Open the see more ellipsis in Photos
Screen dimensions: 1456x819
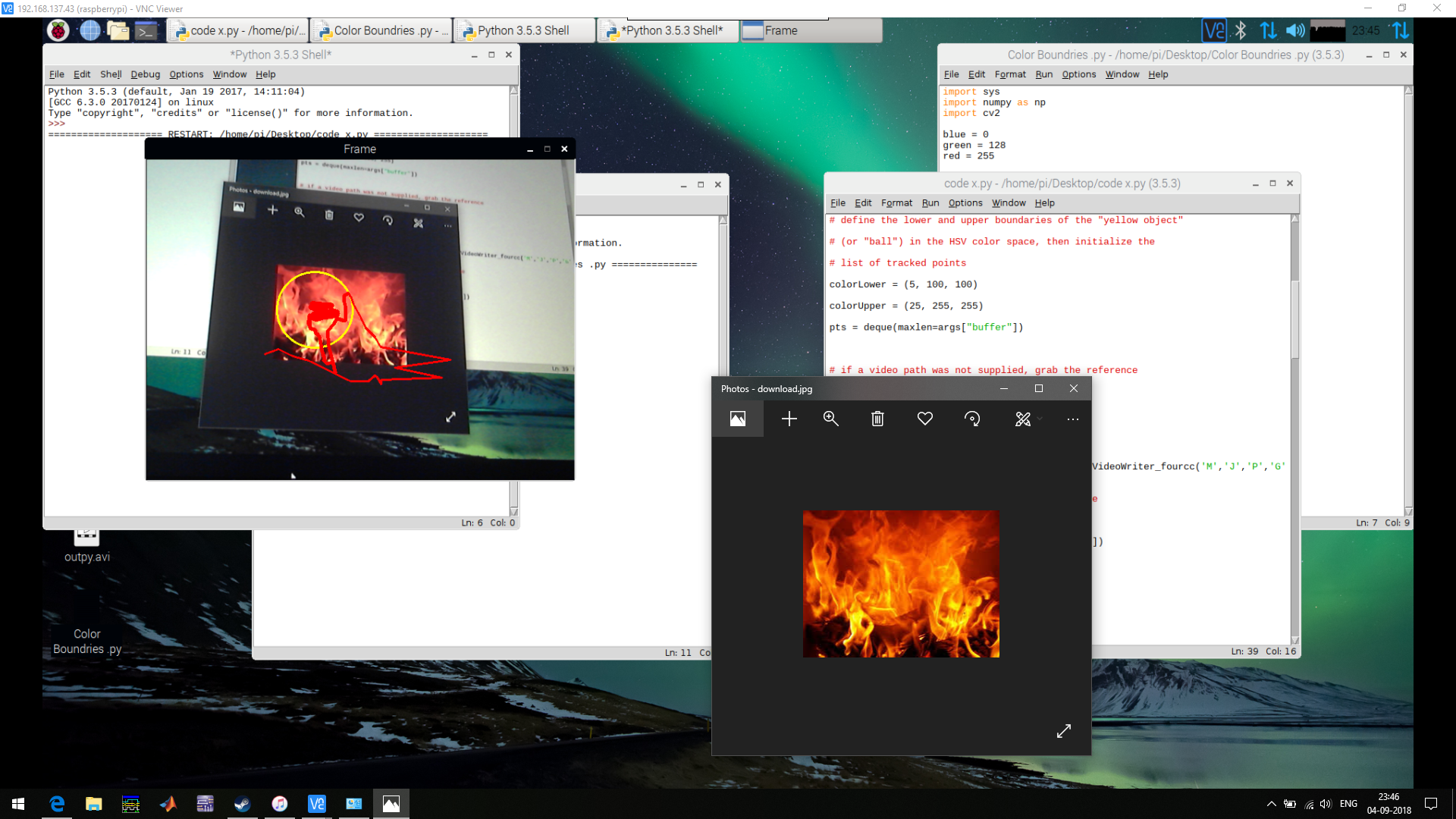1072,419
